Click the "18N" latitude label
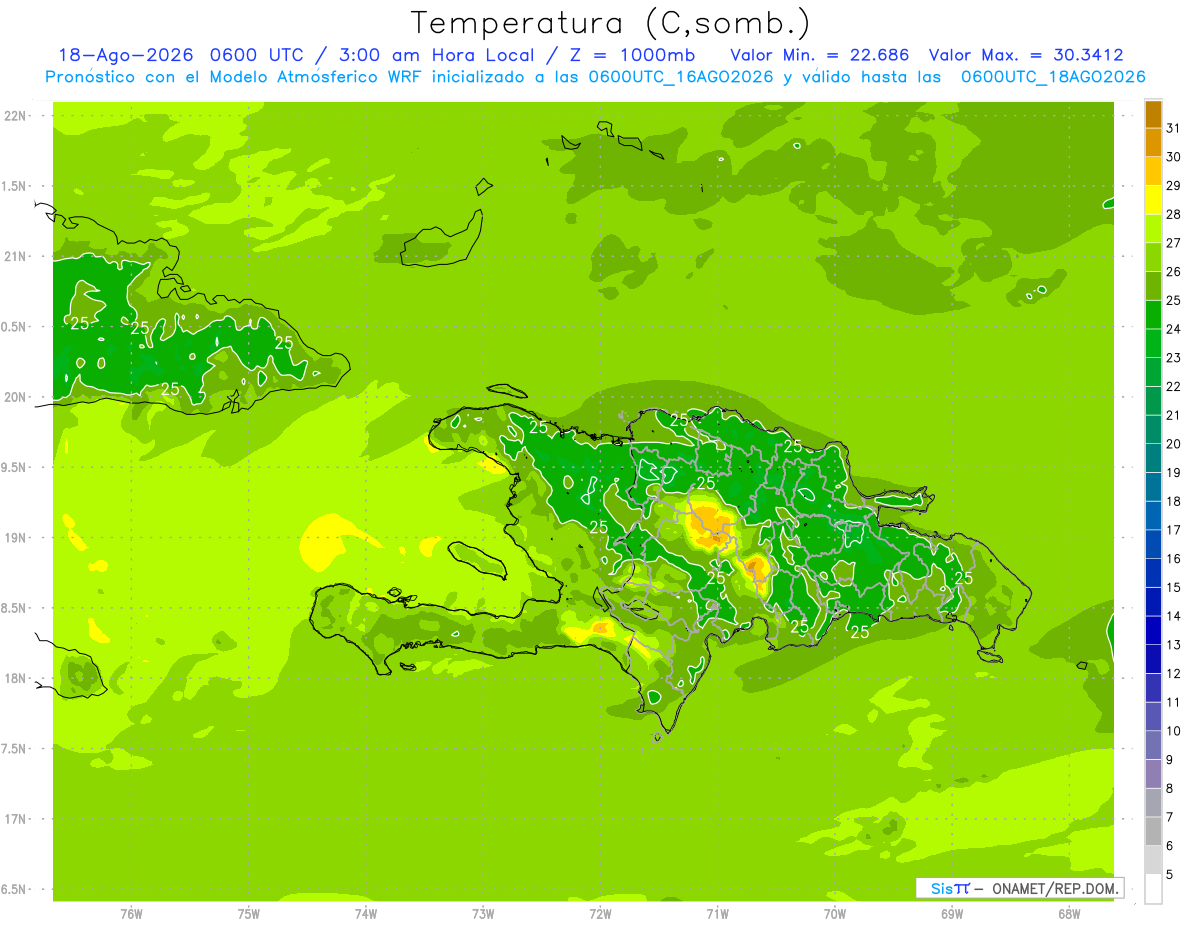 point(15,678)
